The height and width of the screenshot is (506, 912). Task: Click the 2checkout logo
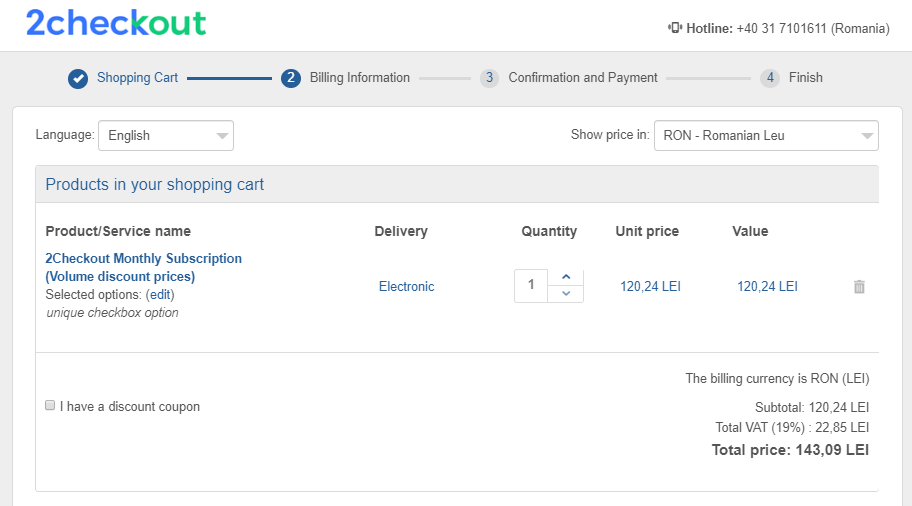pyautogui.click(x=116, y=23)
